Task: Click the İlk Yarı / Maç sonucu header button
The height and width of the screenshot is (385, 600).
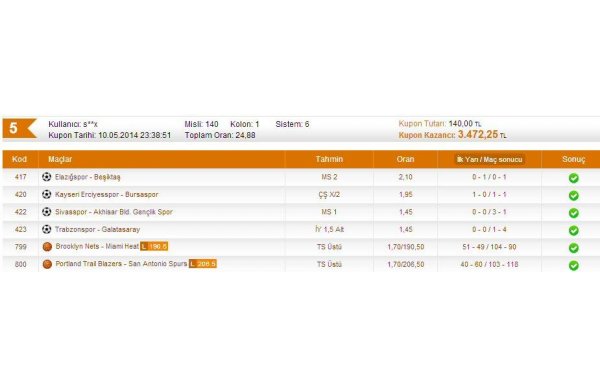Action: (489, 160)
